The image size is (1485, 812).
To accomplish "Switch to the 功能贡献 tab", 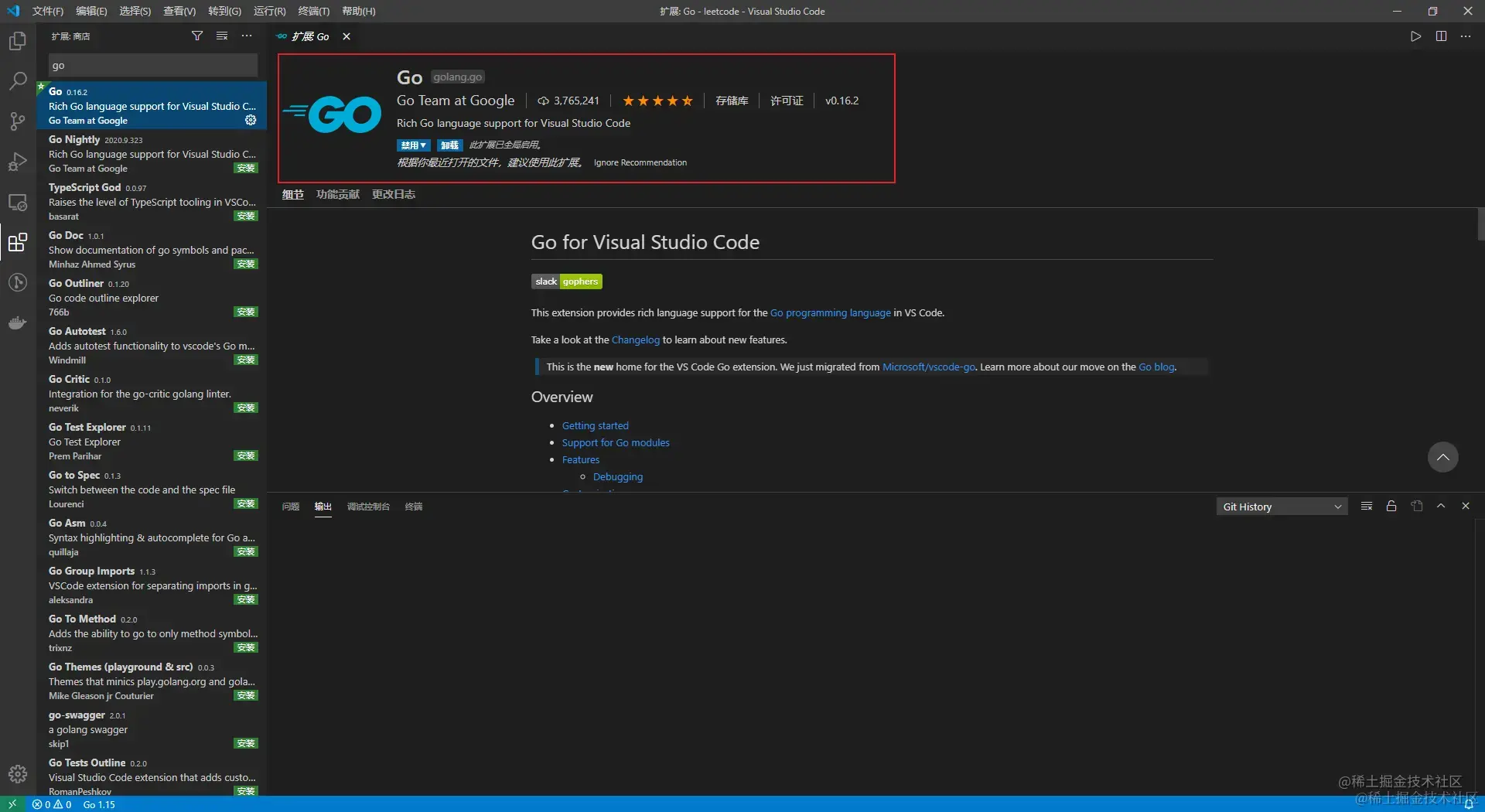I will pyautogui.click(x=338, y=194).
